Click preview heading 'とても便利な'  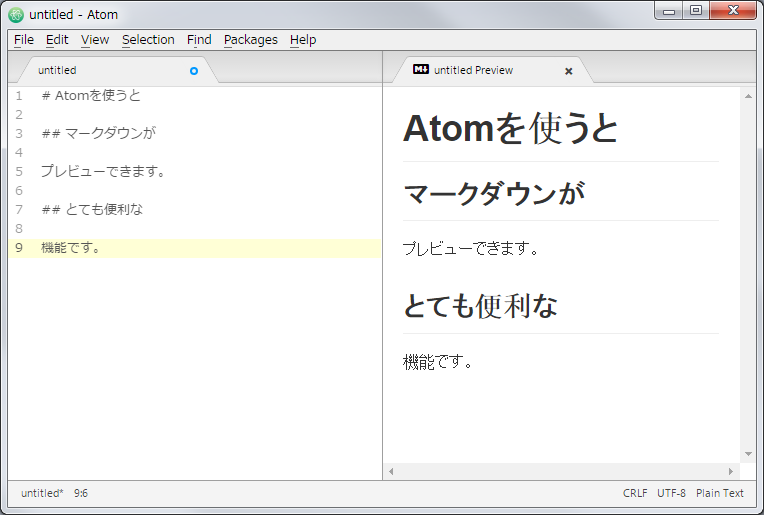480,306
